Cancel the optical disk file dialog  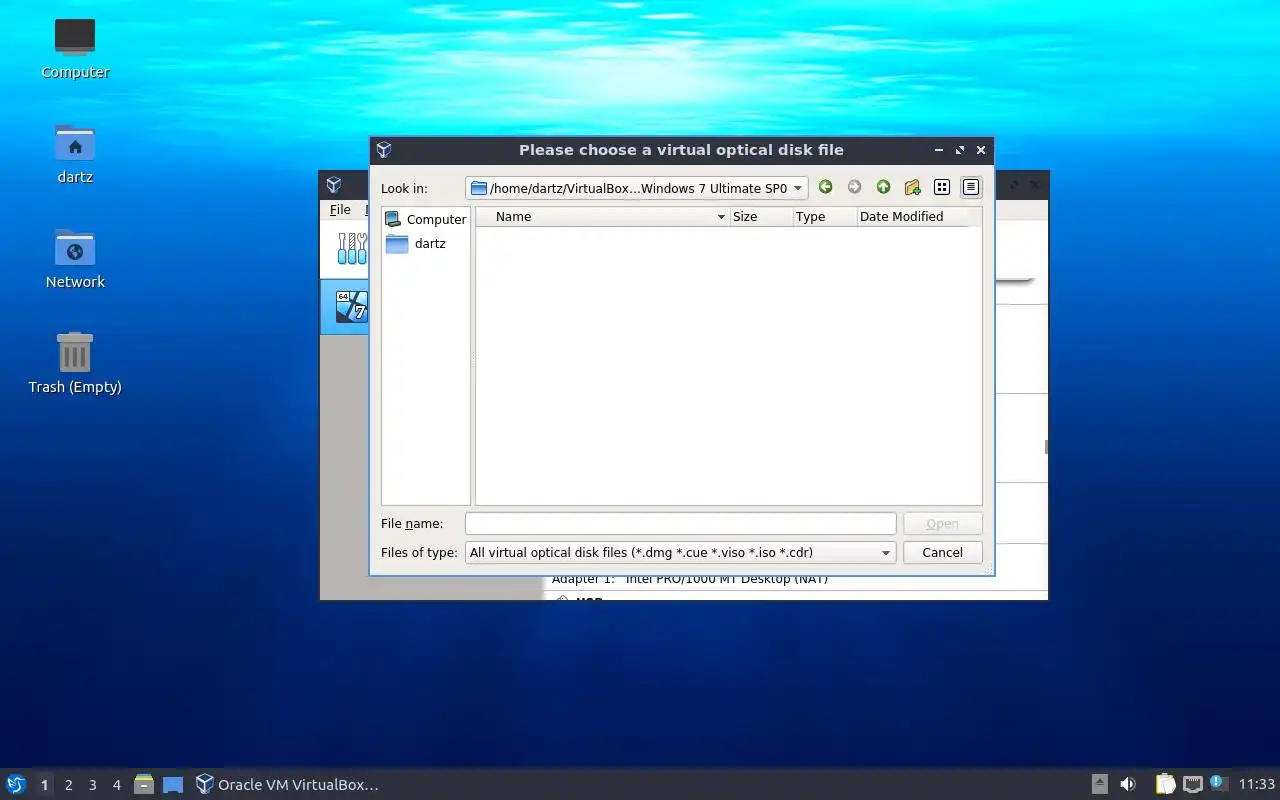coord(942,552)
